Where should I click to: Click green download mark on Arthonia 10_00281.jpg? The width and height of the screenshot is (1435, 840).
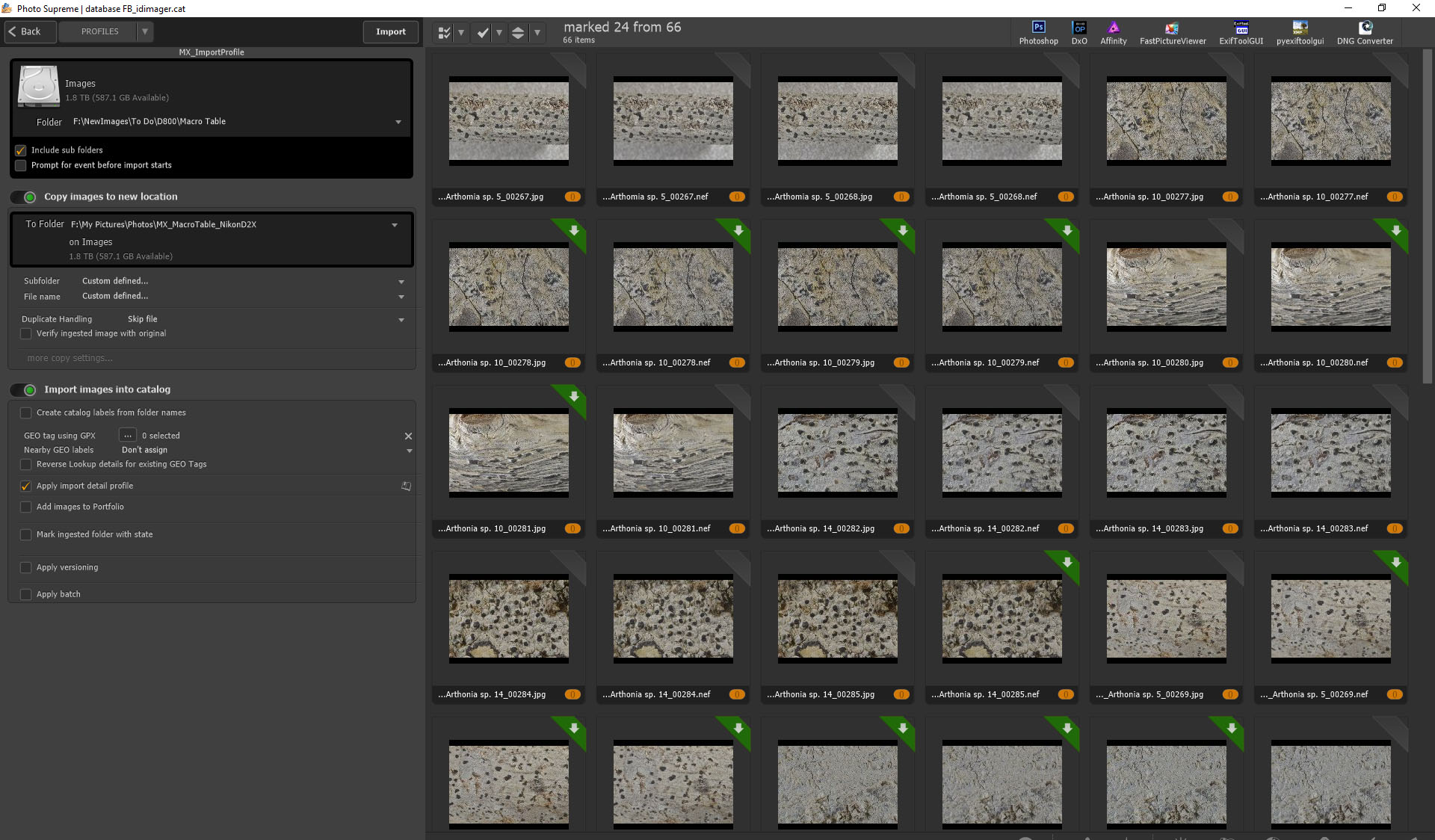click(574, 396)
